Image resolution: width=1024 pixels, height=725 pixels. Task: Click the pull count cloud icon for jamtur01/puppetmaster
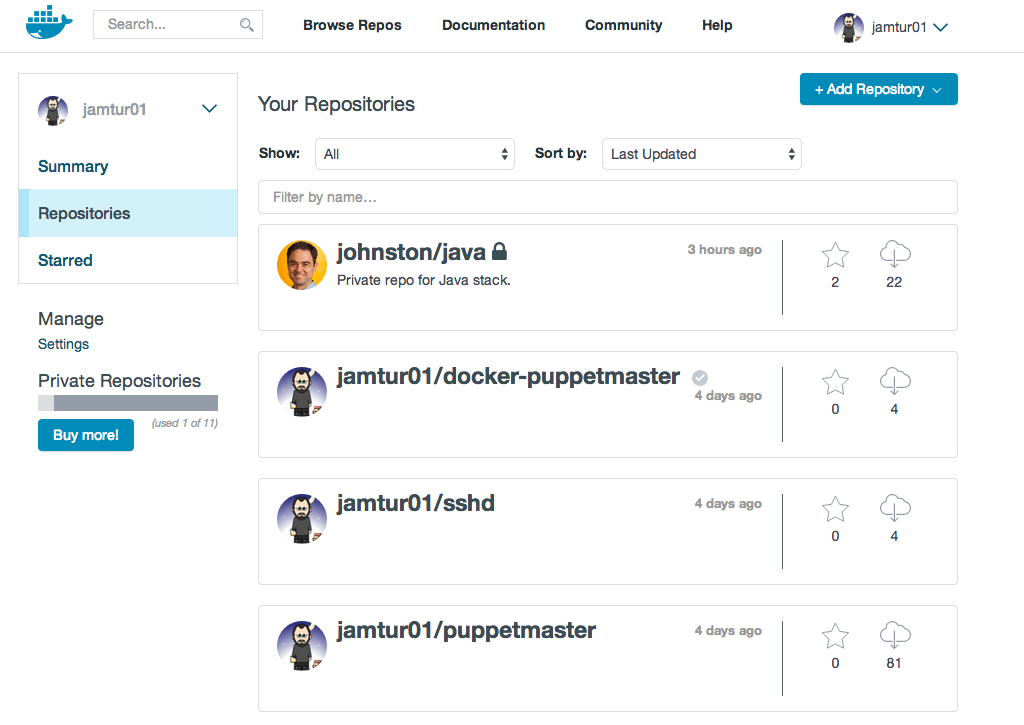pos(895,634)
